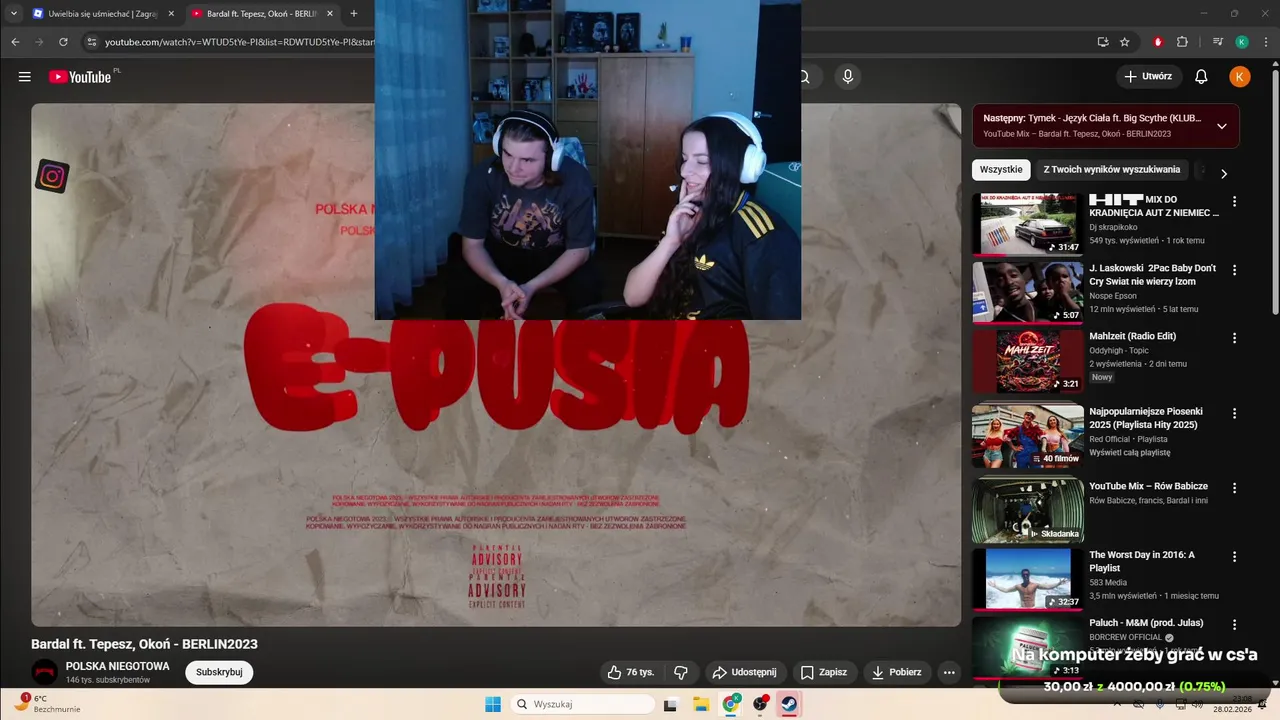
Task: Subscribe with the Subskrybuj button
Action: click(x=219, y=672)
